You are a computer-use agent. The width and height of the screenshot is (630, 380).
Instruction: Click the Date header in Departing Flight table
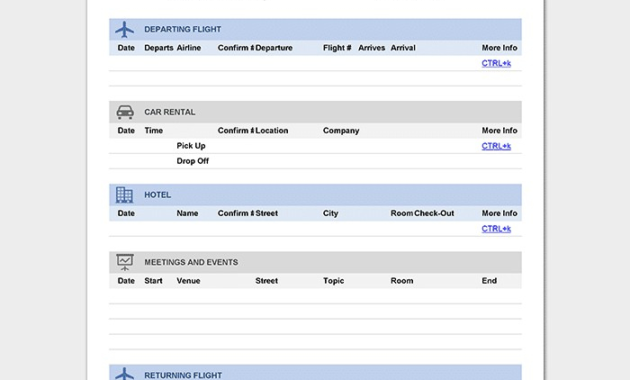[x=126, y=48]
